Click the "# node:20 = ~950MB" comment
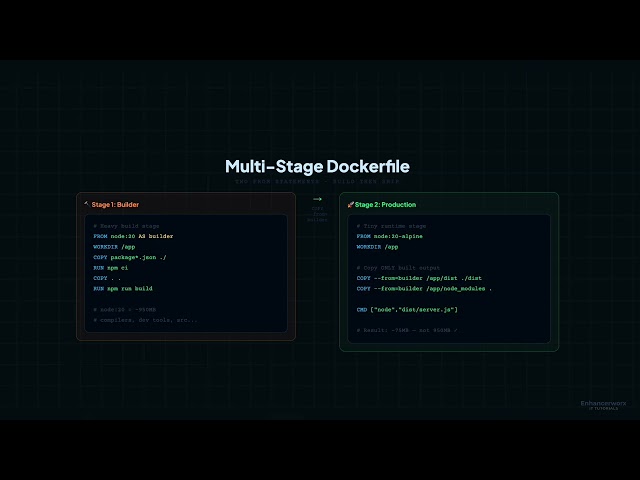Screen dimensions: 640x480 point(124,309)
